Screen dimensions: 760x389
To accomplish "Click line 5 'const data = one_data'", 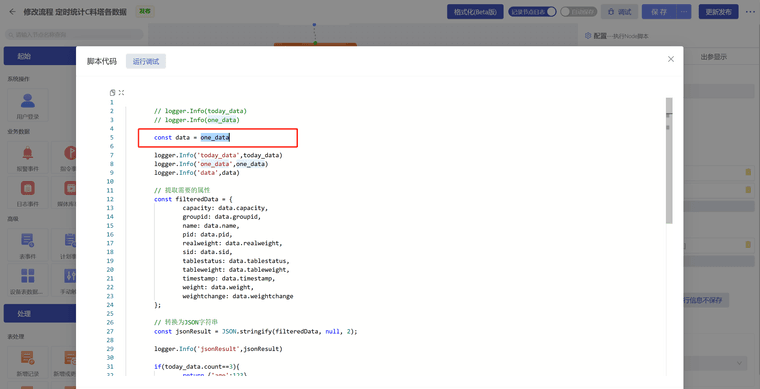I will [x=192, y=138].
